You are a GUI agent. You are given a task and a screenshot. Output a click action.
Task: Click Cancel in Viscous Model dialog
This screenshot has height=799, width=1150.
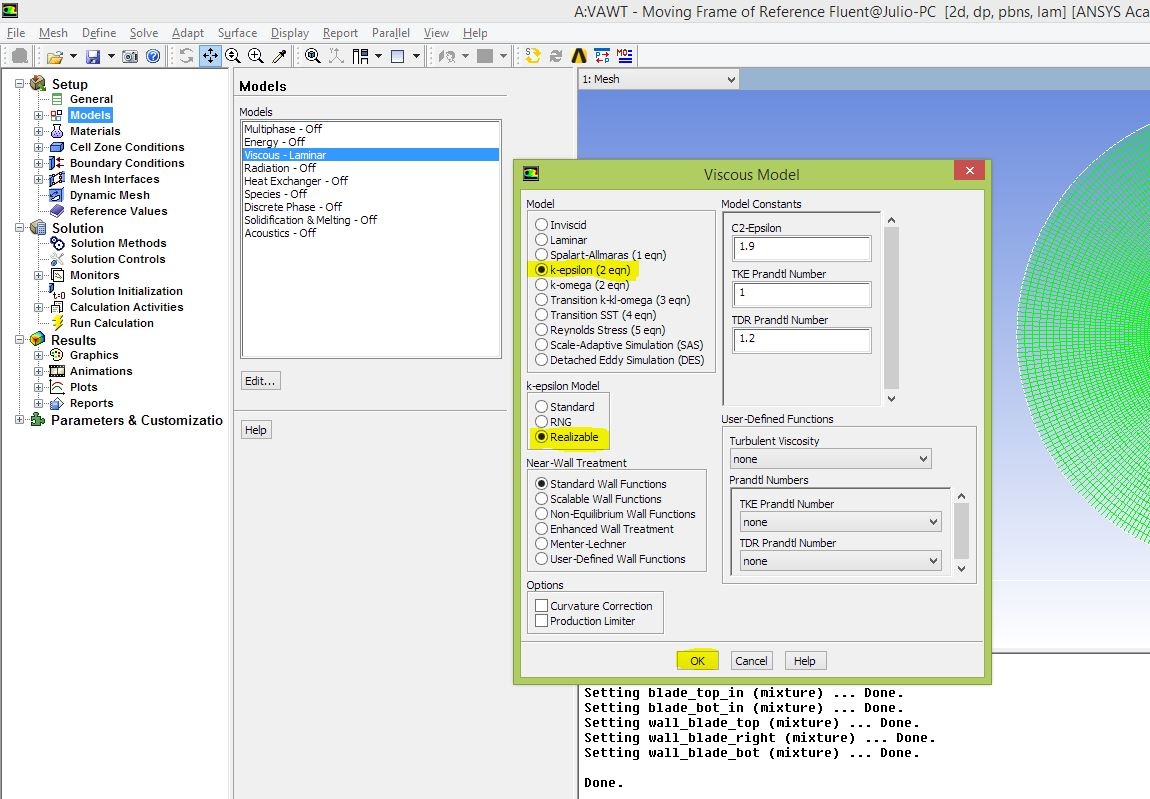(751, 661)
